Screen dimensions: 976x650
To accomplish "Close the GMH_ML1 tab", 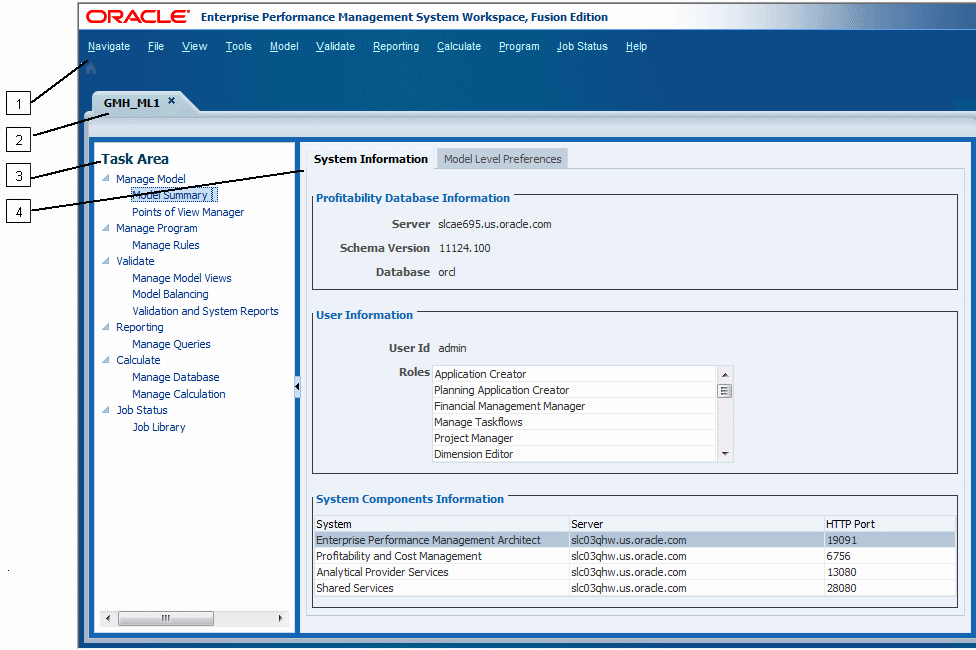I will (171, 101).
